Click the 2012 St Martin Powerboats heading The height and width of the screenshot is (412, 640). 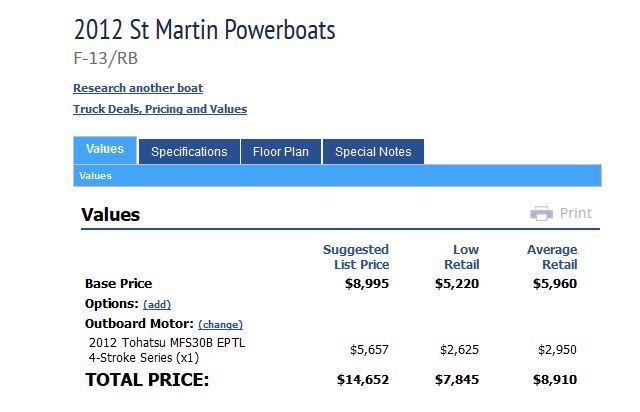[204, 29]
